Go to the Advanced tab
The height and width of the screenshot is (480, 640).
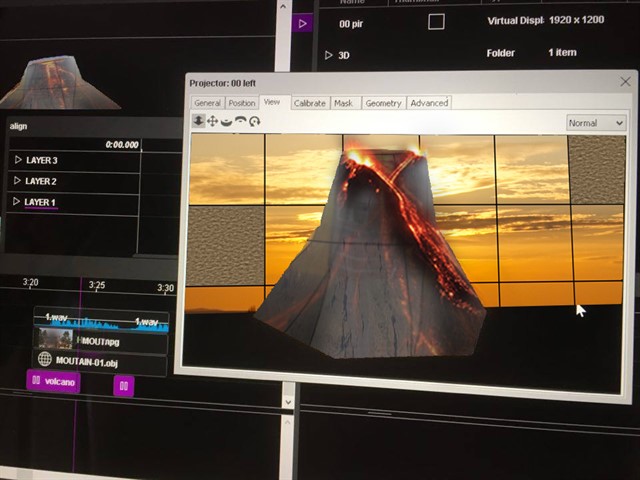[429, 103]
